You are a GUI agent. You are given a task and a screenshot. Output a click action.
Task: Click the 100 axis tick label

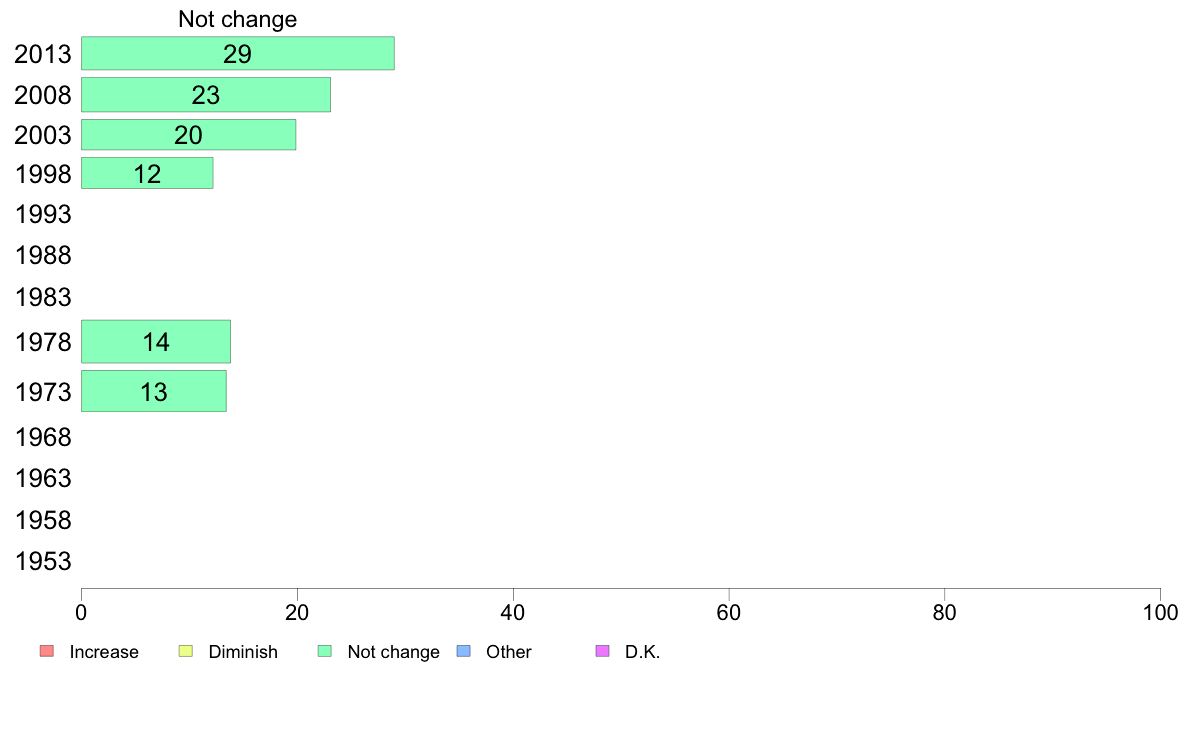coord(1160,612)
